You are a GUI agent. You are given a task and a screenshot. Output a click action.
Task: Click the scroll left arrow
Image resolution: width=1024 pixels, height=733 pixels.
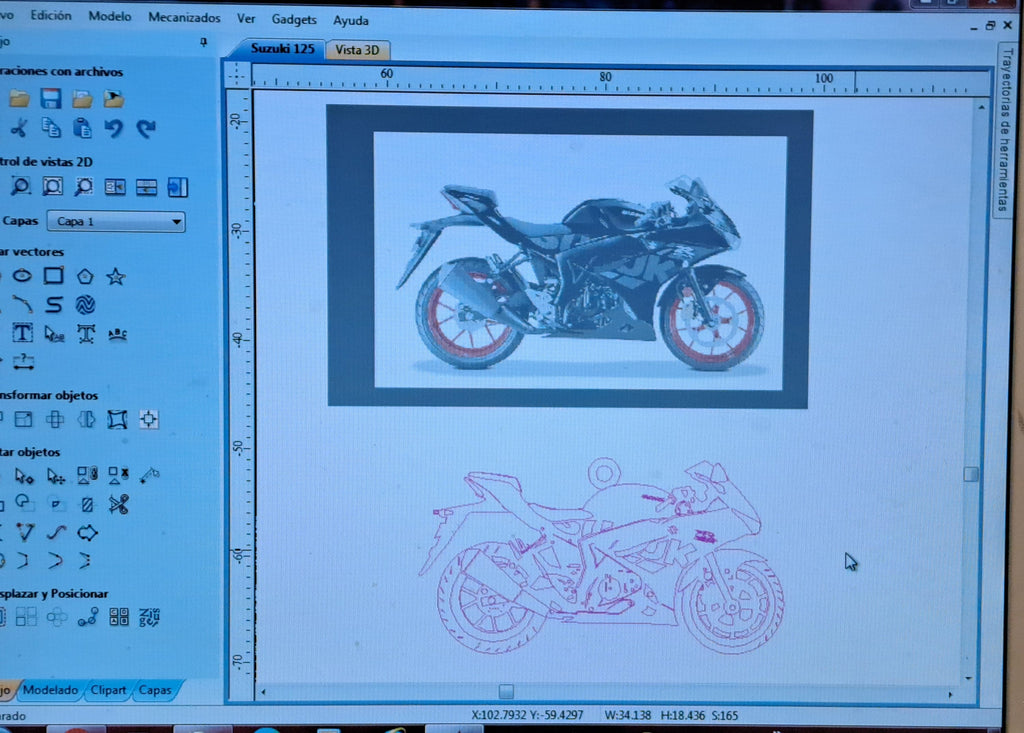pyautogui.click(x=263, y=692)
